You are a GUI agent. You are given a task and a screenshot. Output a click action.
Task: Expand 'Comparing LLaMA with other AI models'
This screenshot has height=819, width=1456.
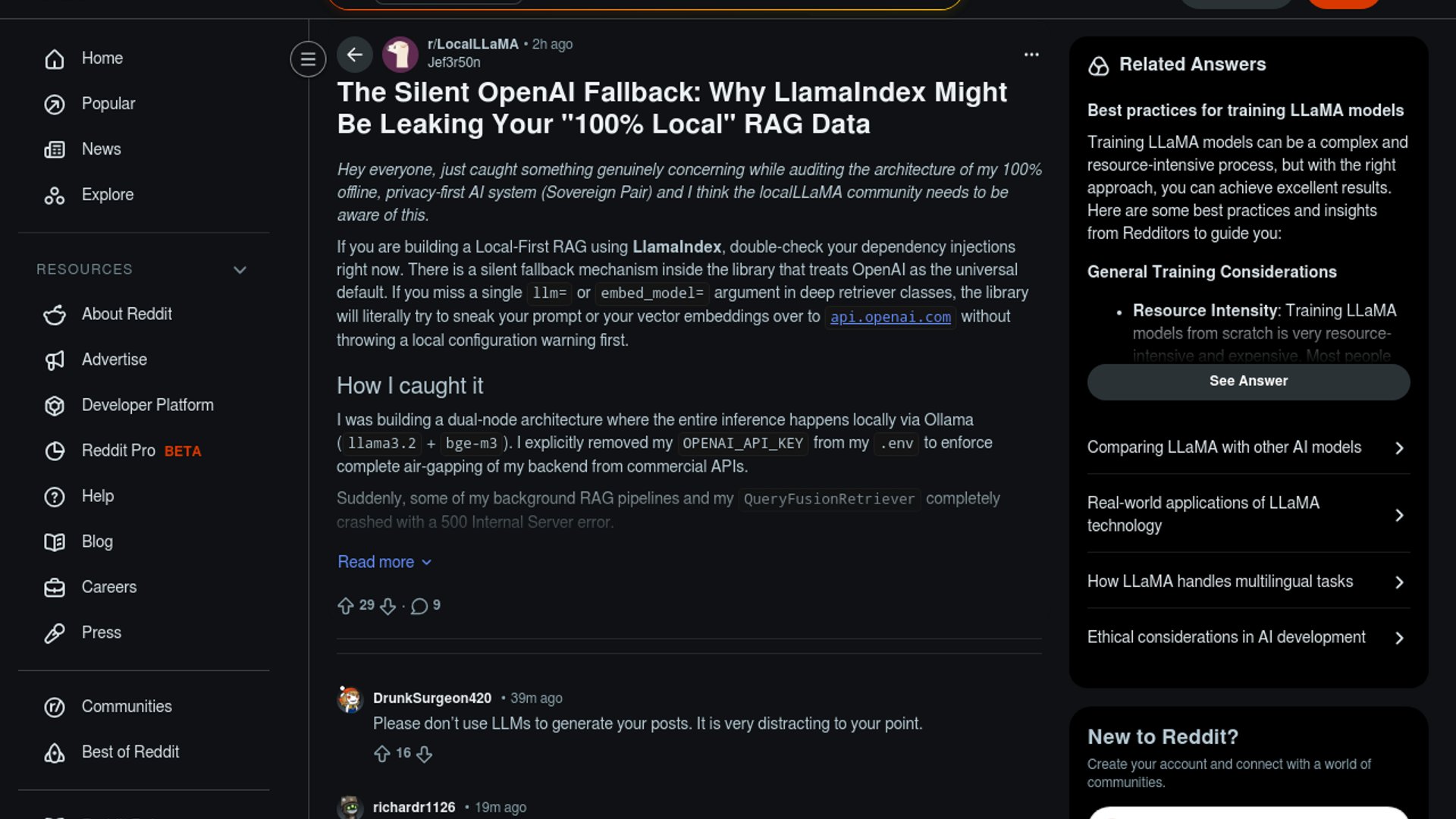pyautogui.click(x=1248, y=447)
